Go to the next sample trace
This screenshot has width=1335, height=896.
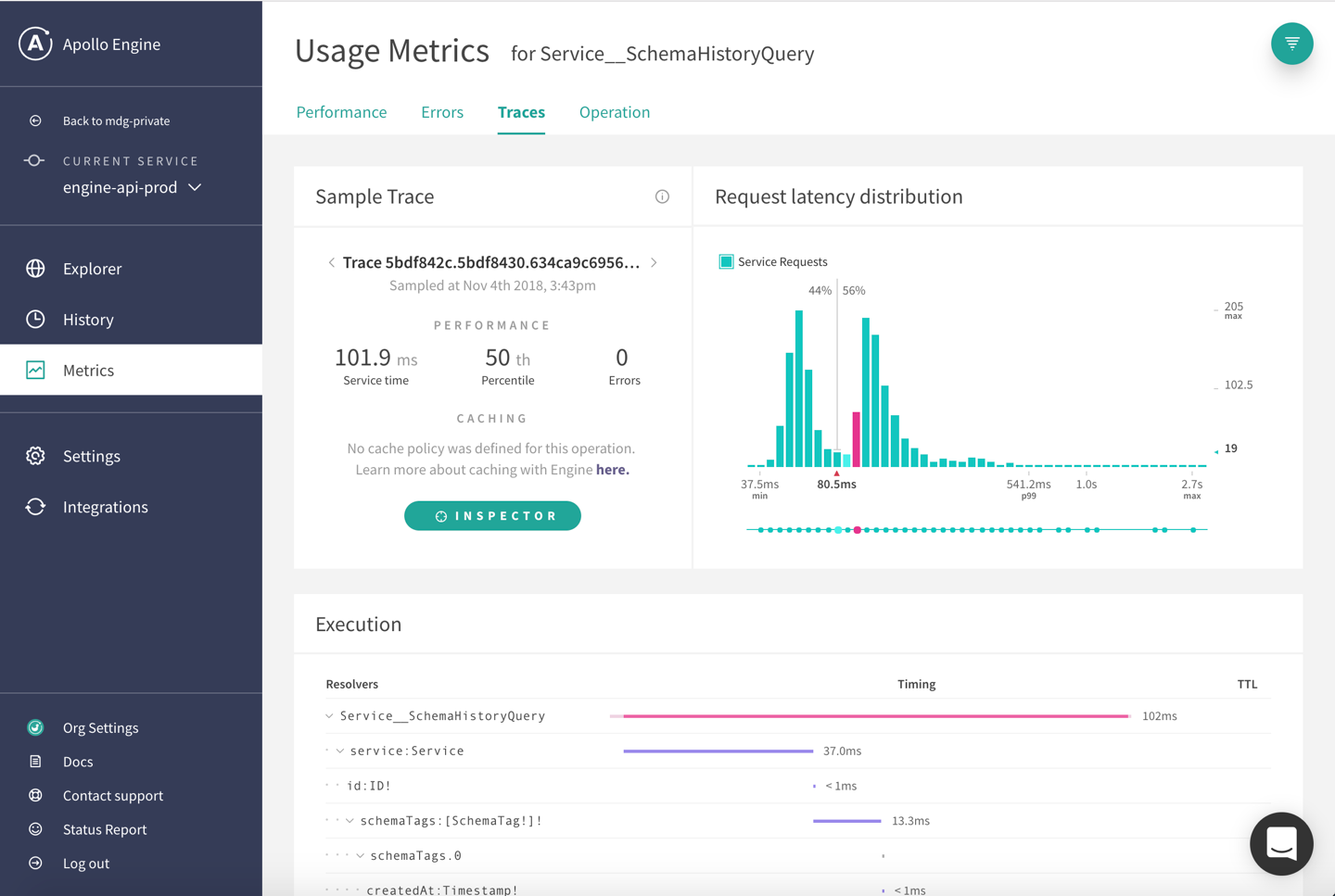coord(655,263)
